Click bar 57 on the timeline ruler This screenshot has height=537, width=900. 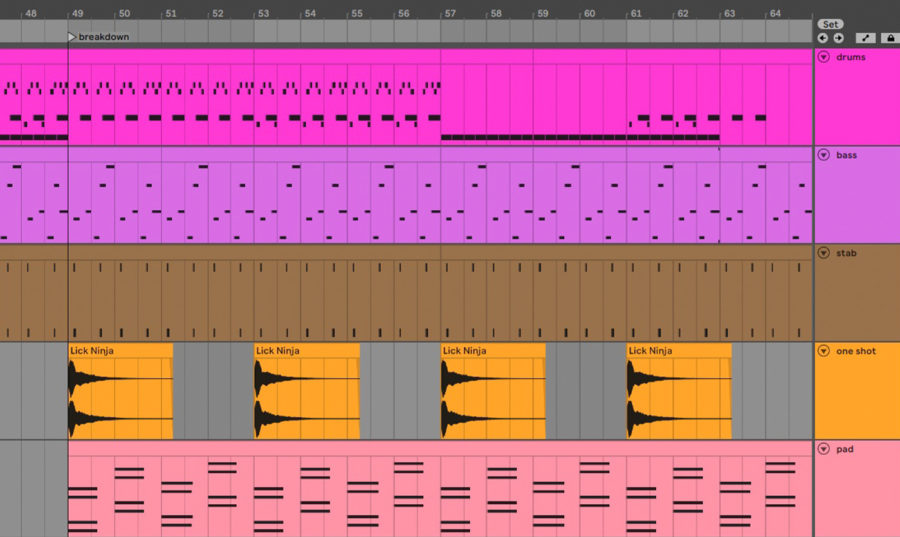[x=451, y=14]
